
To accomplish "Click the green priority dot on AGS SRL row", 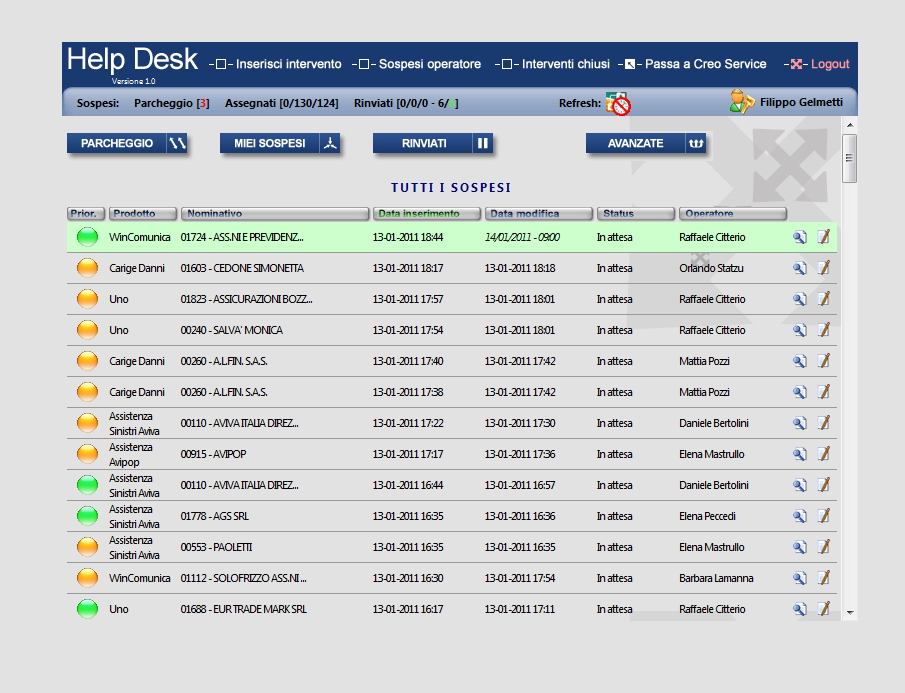I will [86, 515].
